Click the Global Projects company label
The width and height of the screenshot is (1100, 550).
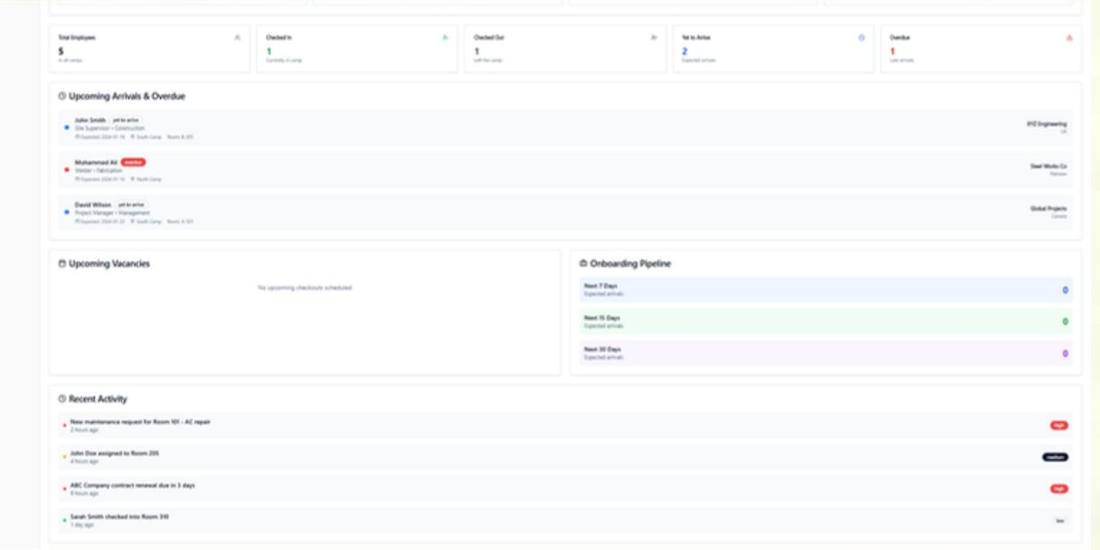tap(1048, 208)
